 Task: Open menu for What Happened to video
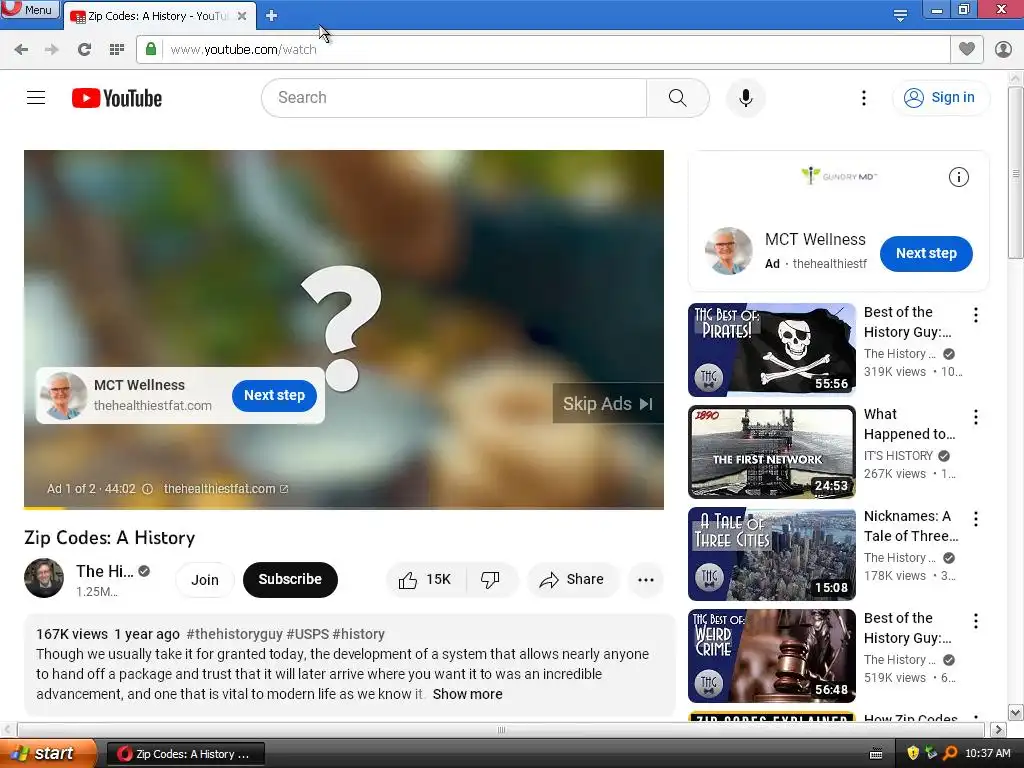point(976,417)
